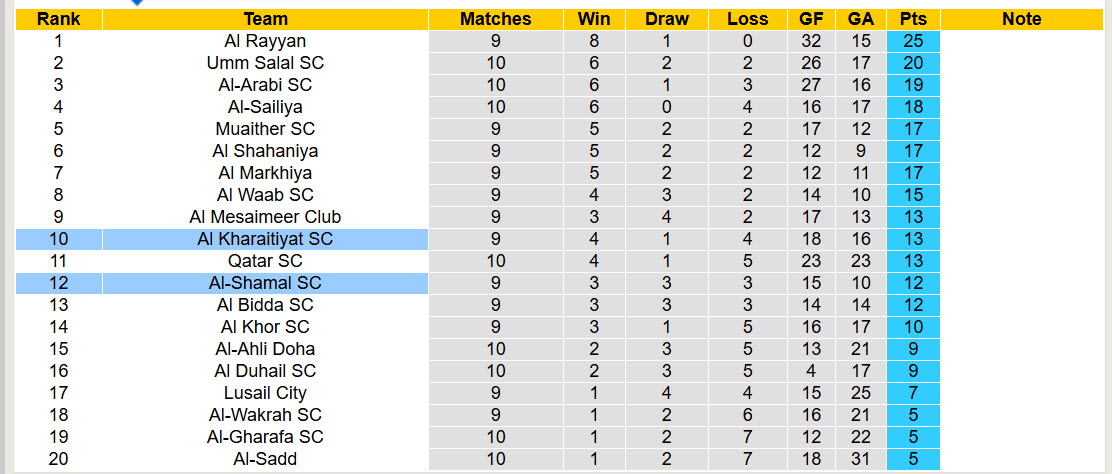1112x474 pixels.
Task: Open the Al-Shamal SC team entry
Action: pos(265,283)
